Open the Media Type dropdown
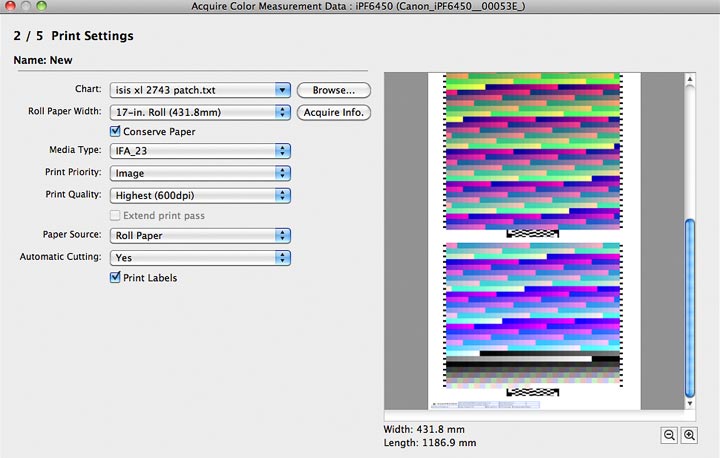Screen dimensions: 720x458 pos(200,151)
